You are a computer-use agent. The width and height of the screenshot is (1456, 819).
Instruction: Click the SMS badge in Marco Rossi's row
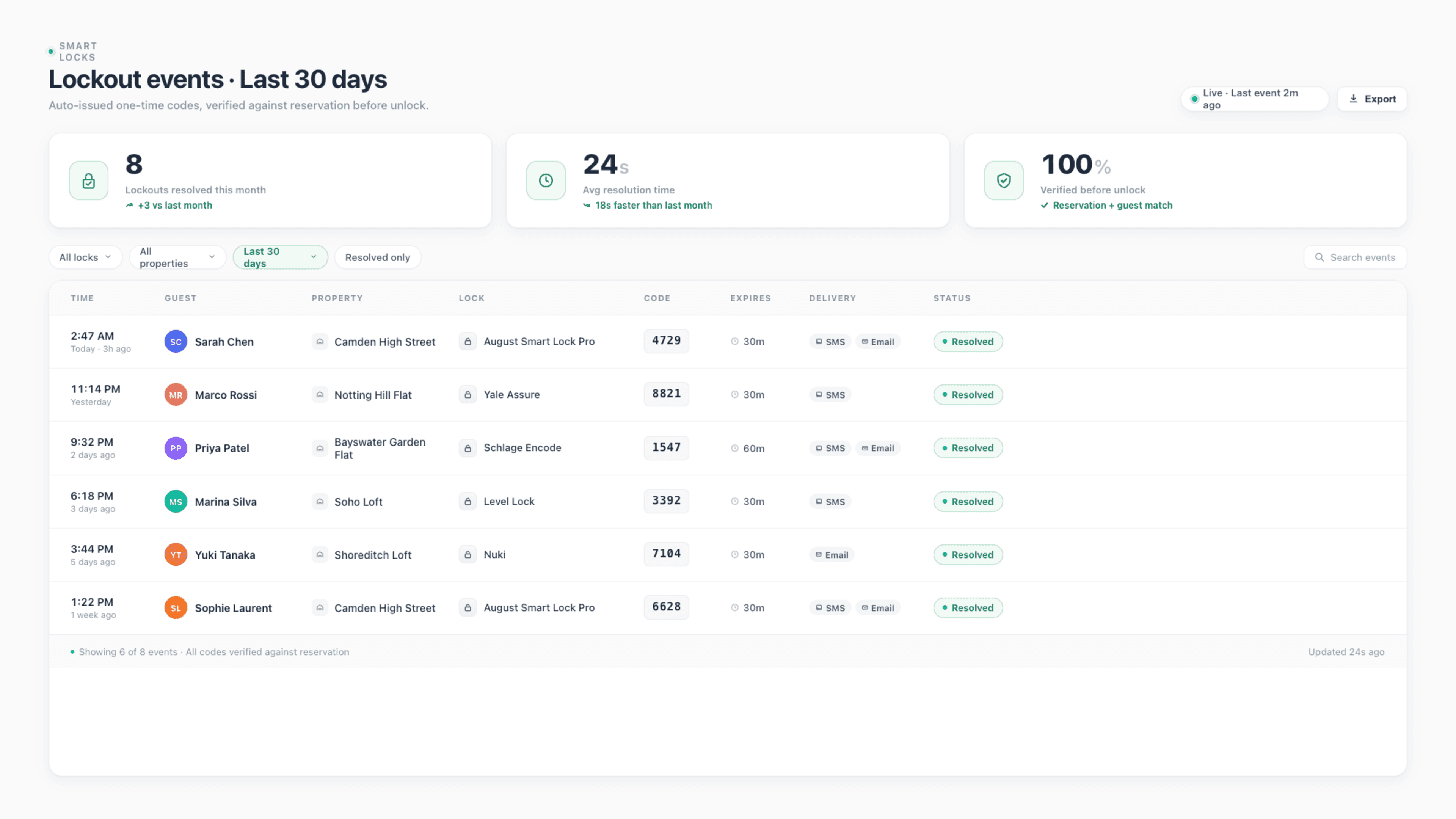830,394
